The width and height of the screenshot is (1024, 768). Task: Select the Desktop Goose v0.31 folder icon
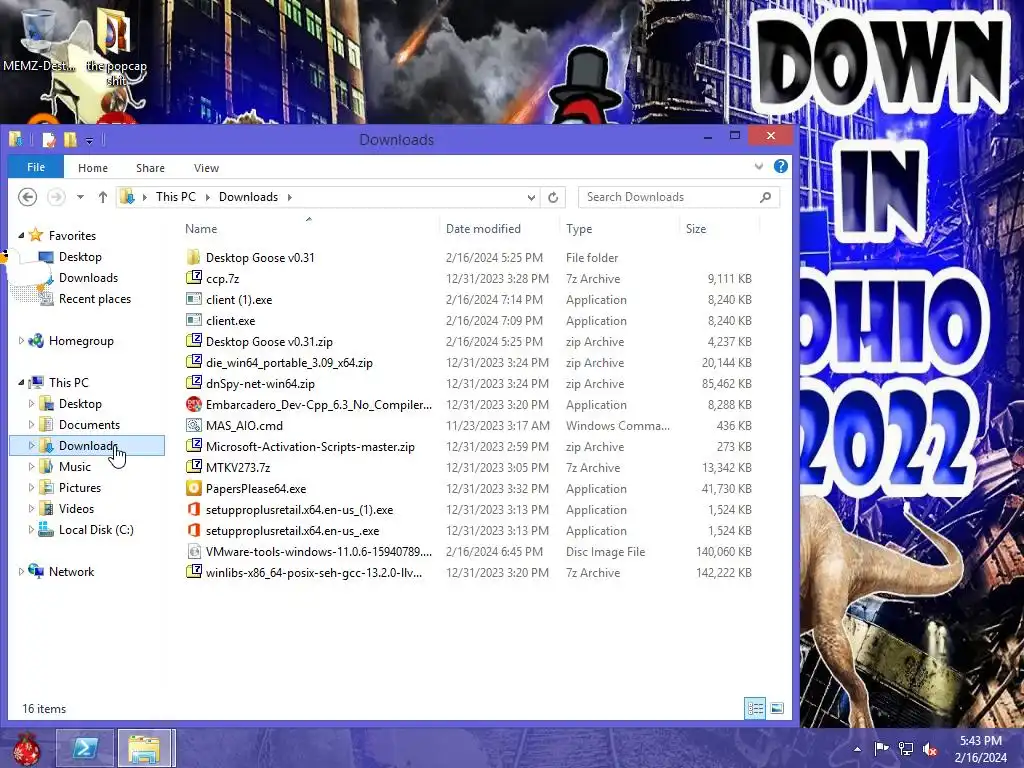click(x=193, y=257)
